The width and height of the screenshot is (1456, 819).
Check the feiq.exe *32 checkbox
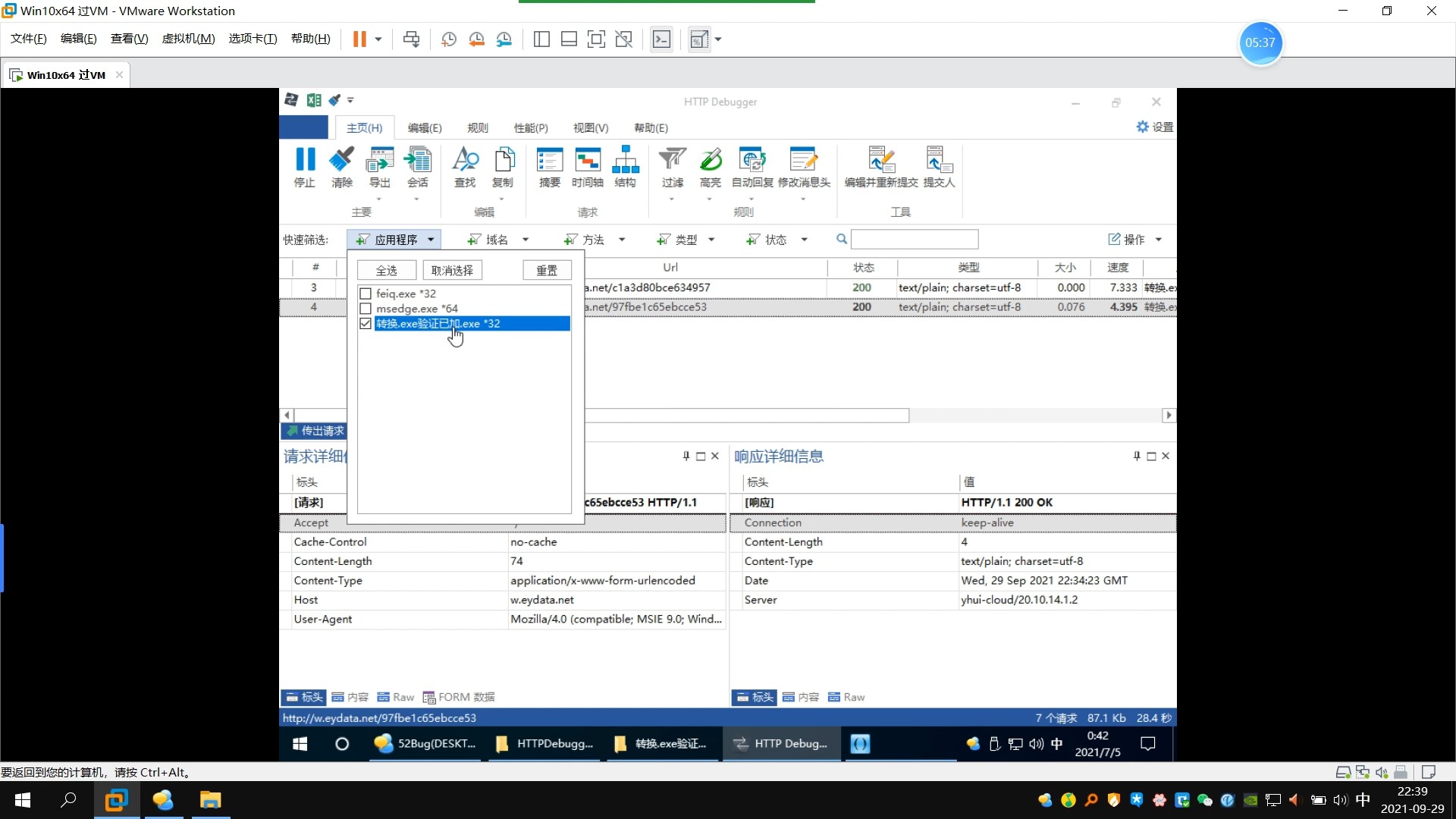pos(366,293)
